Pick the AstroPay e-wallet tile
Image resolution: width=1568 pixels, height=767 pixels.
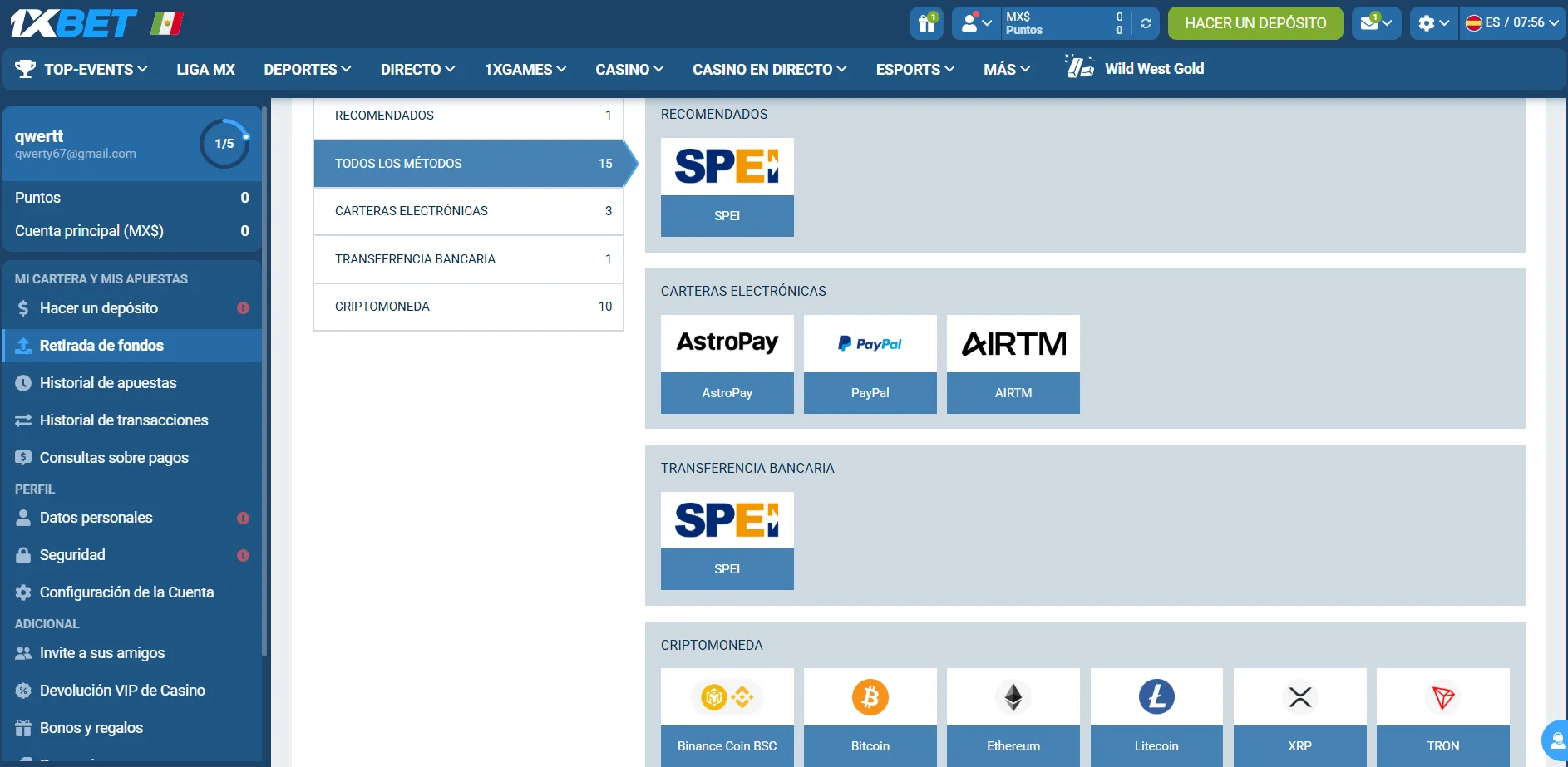pos(727,364)
